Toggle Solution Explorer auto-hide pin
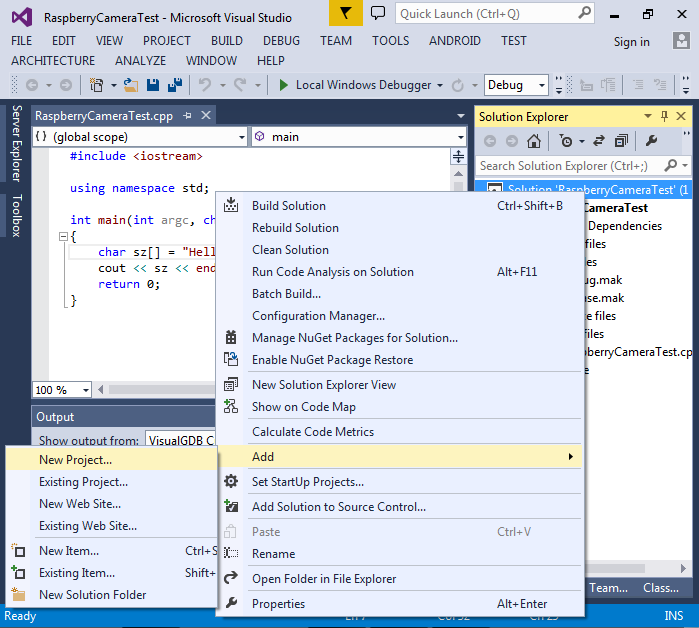The image size is (699, 628). pyautogui.click(x=664, y=116)
